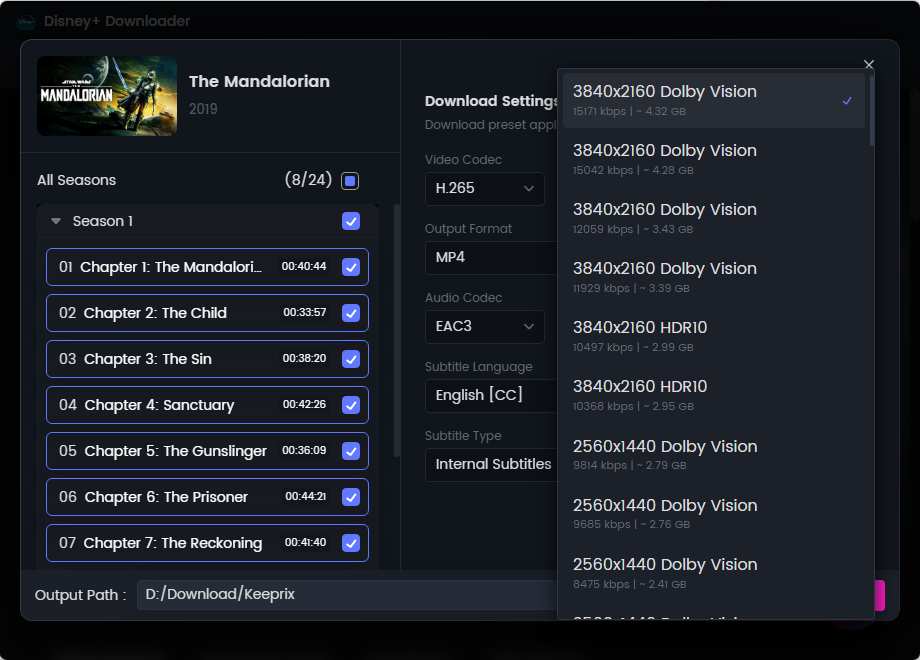Image resolution: width=920 pixels, height=660 pixels.
Task: Click the 00:40:44 duration of Chapter 1
Action: pyautogui.click(x=304, y=266)
